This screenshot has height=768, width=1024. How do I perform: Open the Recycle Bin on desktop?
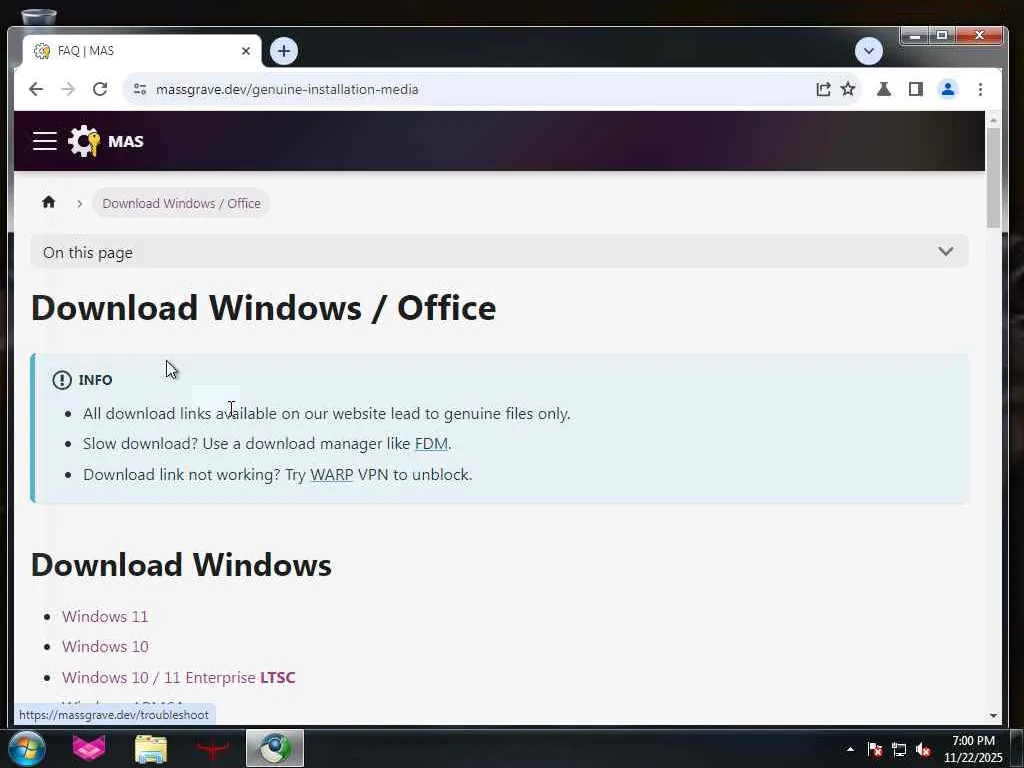39,17
